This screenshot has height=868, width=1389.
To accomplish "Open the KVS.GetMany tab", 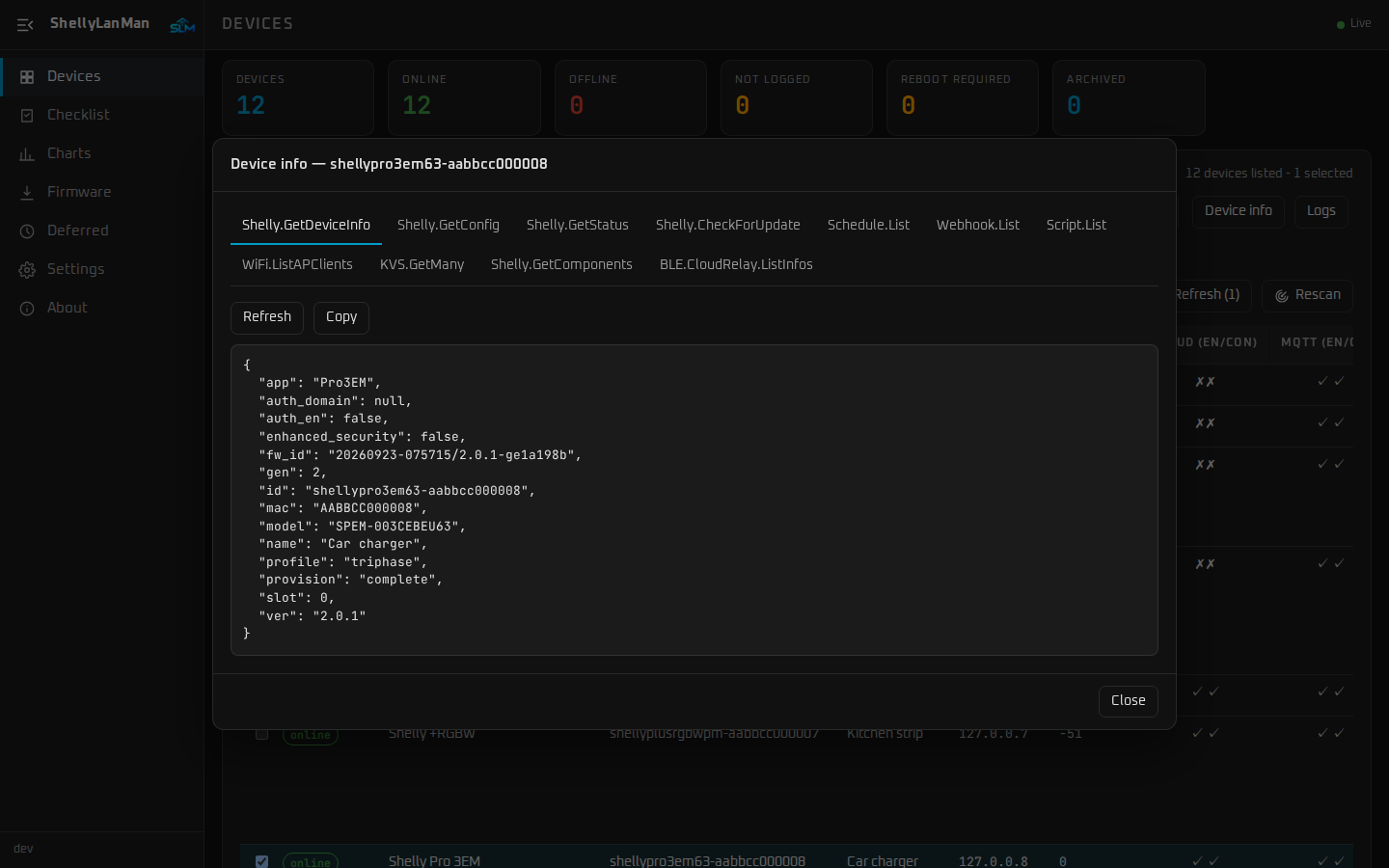I will (x=422, y=264).
